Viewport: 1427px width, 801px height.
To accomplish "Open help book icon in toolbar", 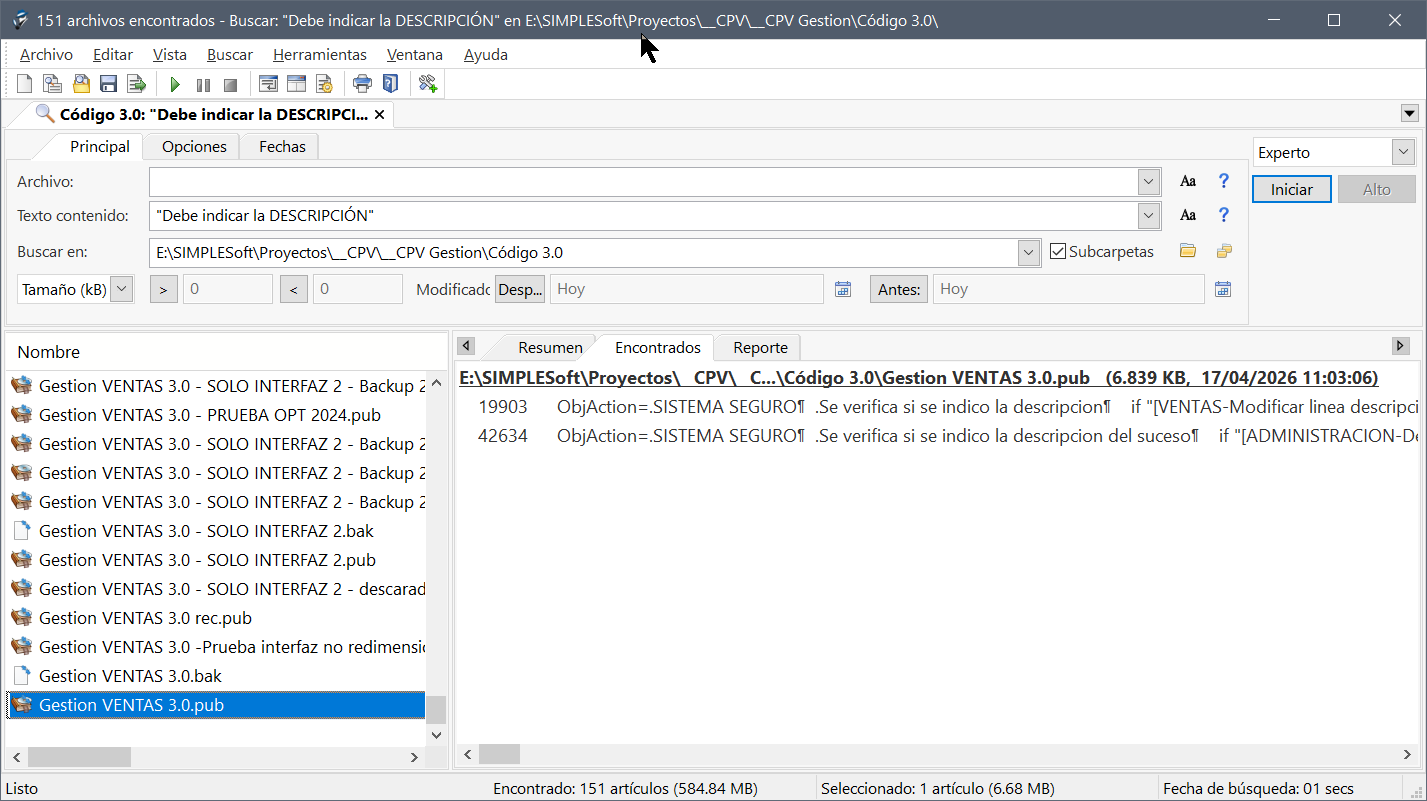I will (390, 84).
